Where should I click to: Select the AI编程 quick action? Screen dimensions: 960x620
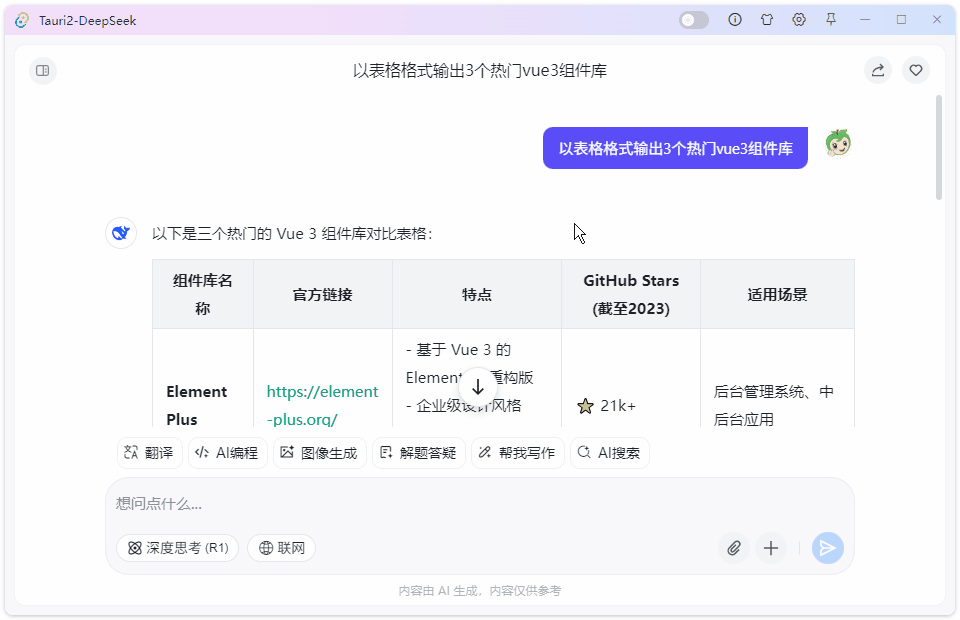pos(227,453)
